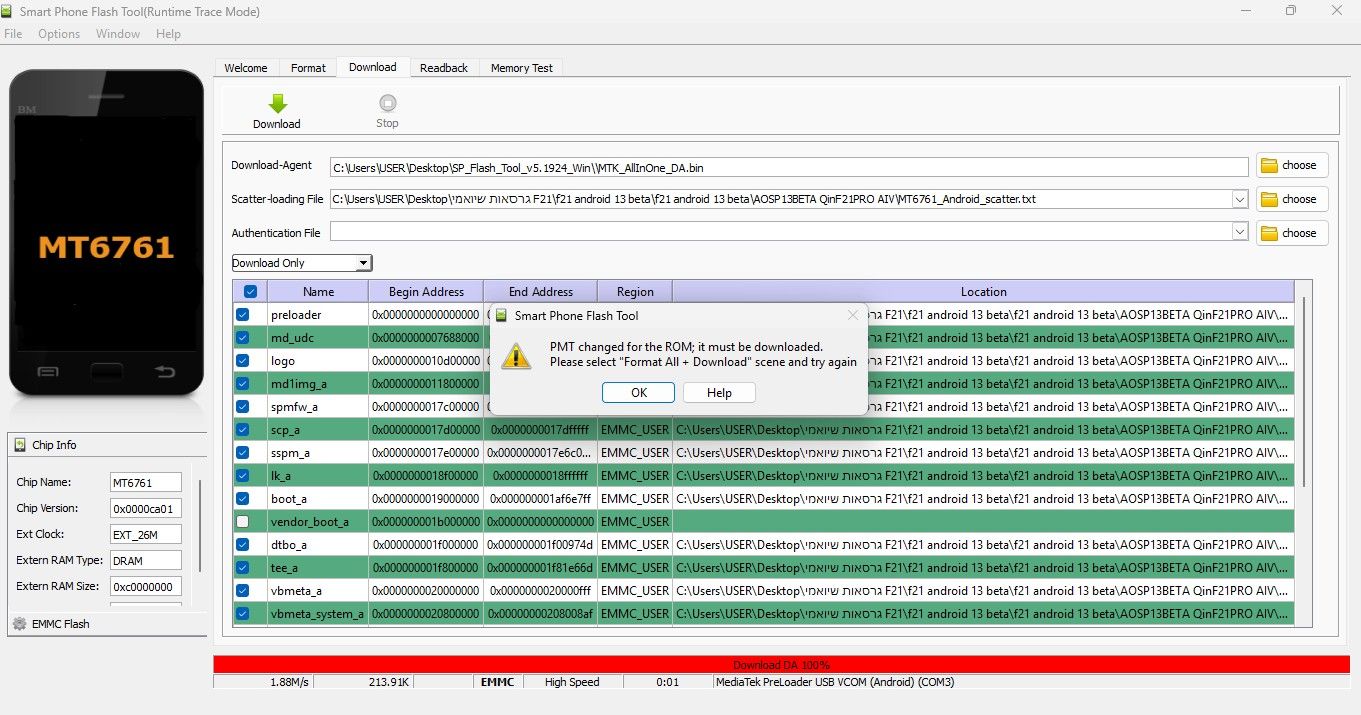Viewport: 1361px width, 715px height.
Task: Toggle the select-all checkbox in header
Action: [x=250, y=292]
